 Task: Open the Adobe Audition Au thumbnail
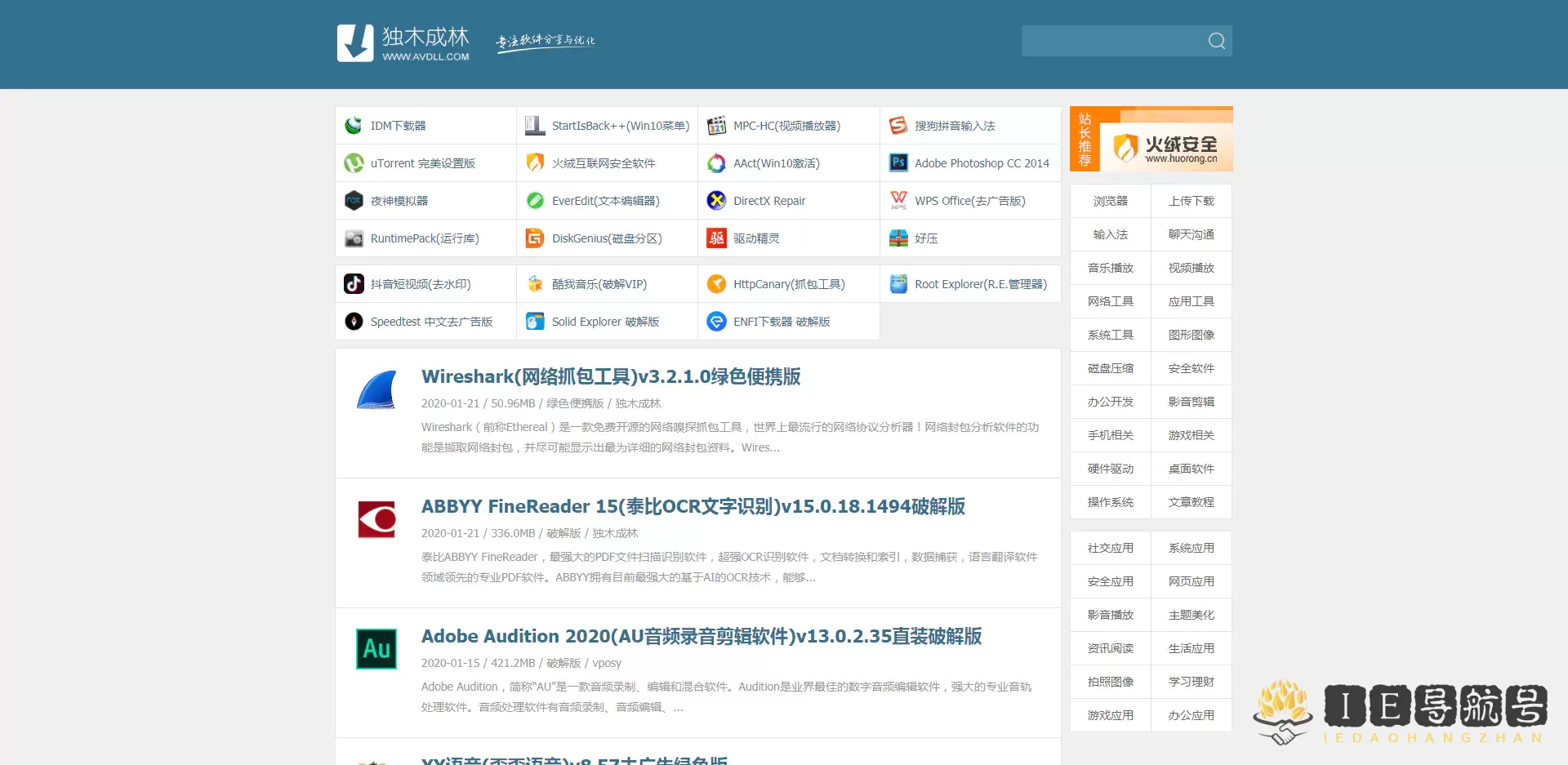(x=376, y=649)
